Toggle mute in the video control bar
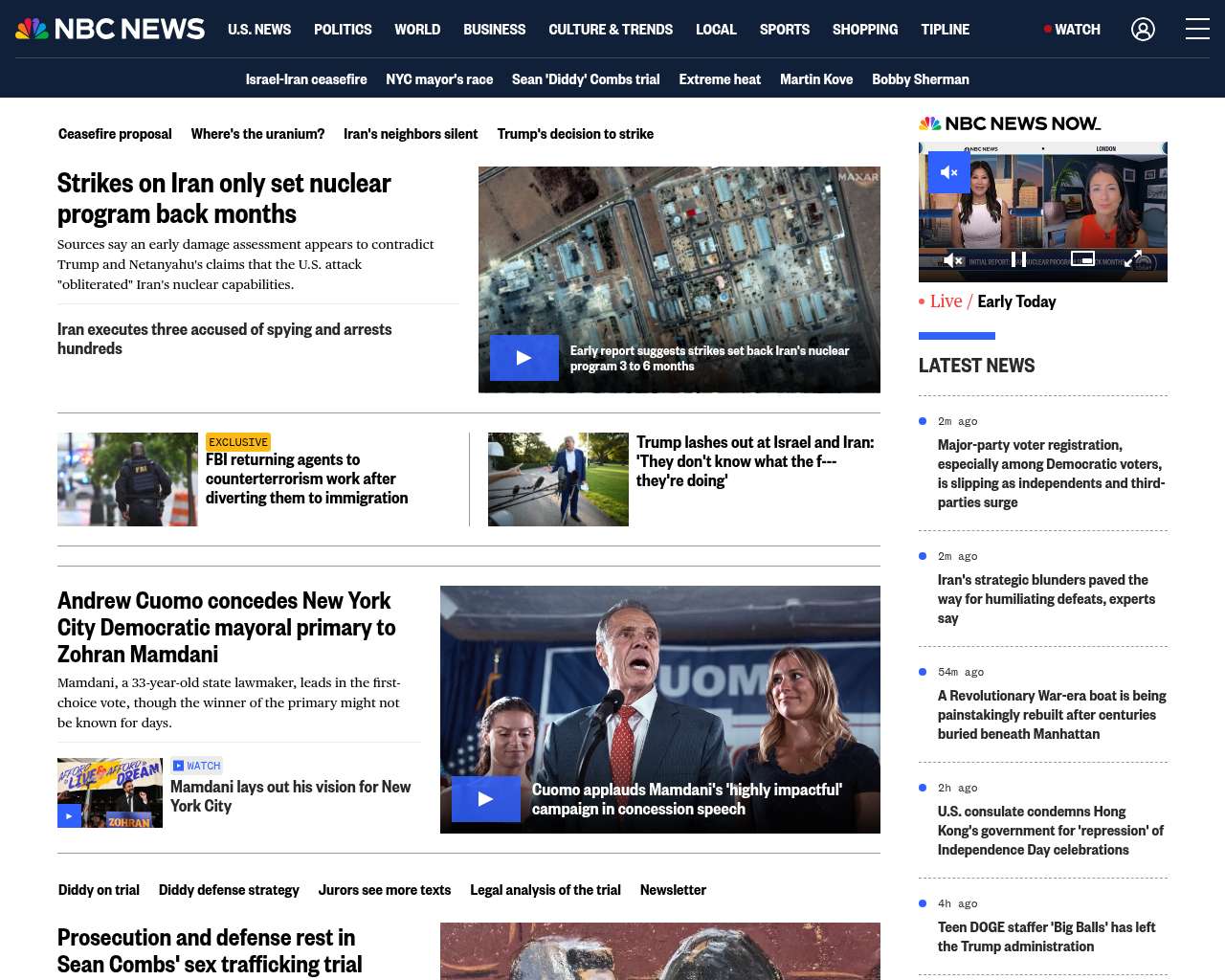1225x980 pixels. click(953, 259)
